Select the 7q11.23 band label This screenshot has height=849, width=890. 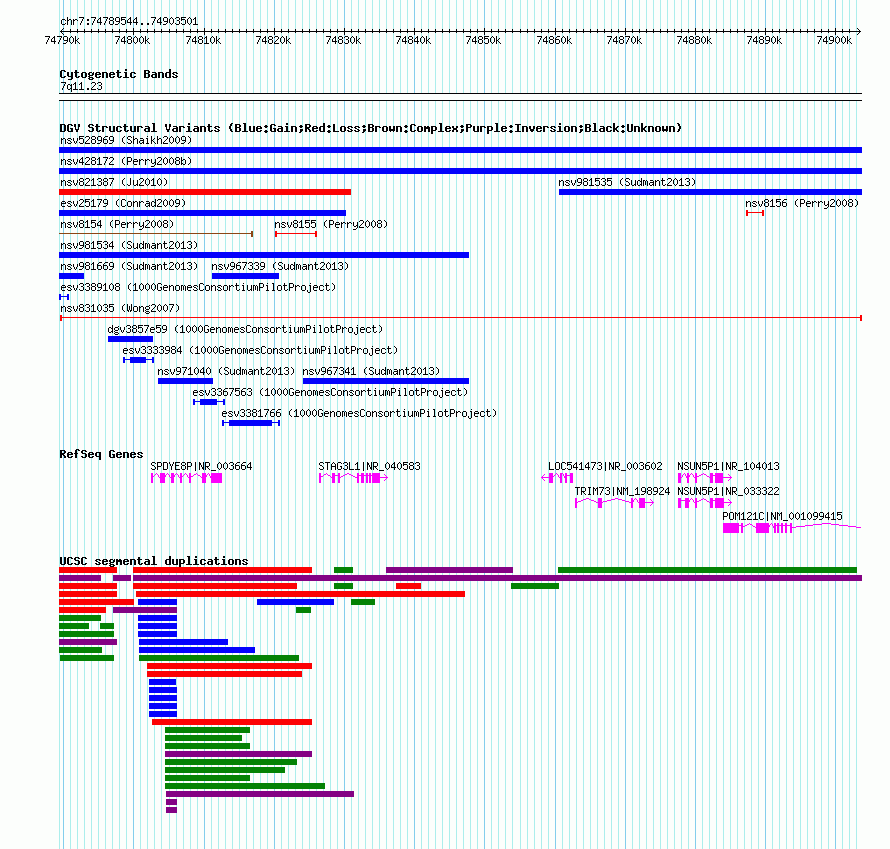tap(81, 86)
